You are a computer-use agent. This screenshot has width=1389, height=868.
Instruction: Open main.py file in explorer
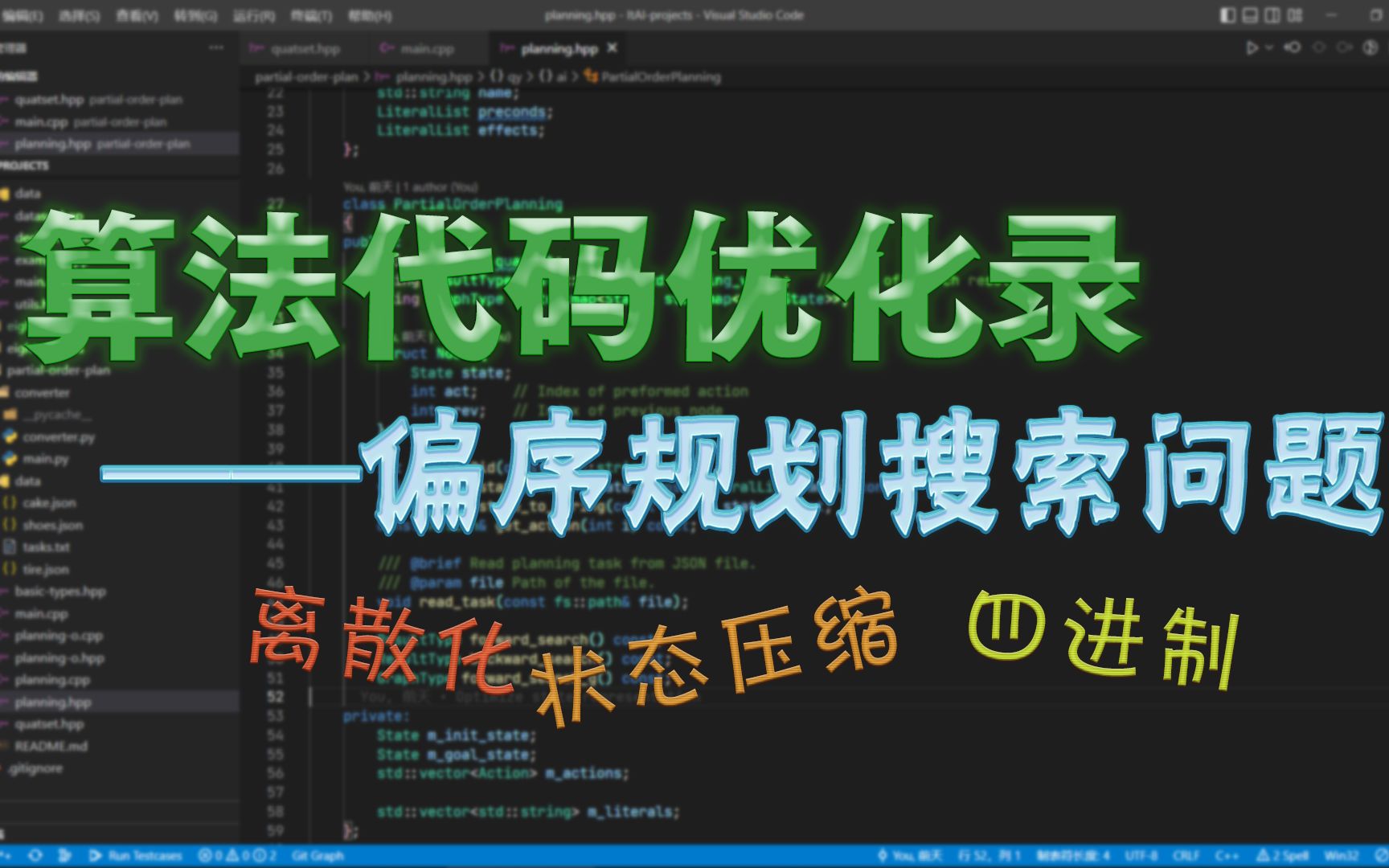coord(121,459)
